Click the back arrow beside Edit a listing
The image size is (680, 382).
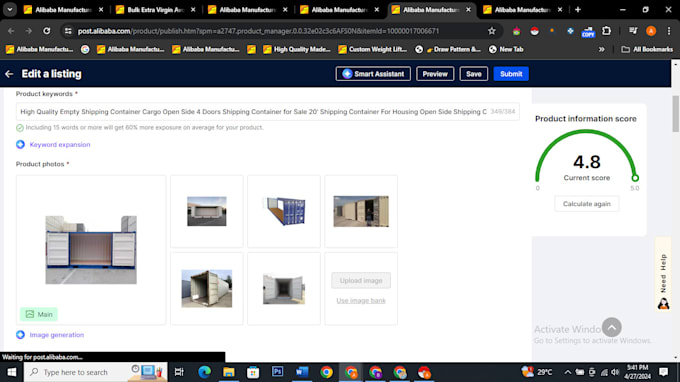(x=9, y=74)
